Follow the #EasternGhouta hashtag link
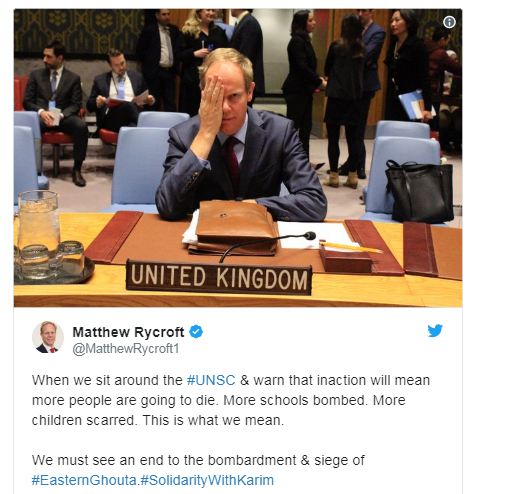The height and width of the screenshot is (494, 514). point(84,480)
